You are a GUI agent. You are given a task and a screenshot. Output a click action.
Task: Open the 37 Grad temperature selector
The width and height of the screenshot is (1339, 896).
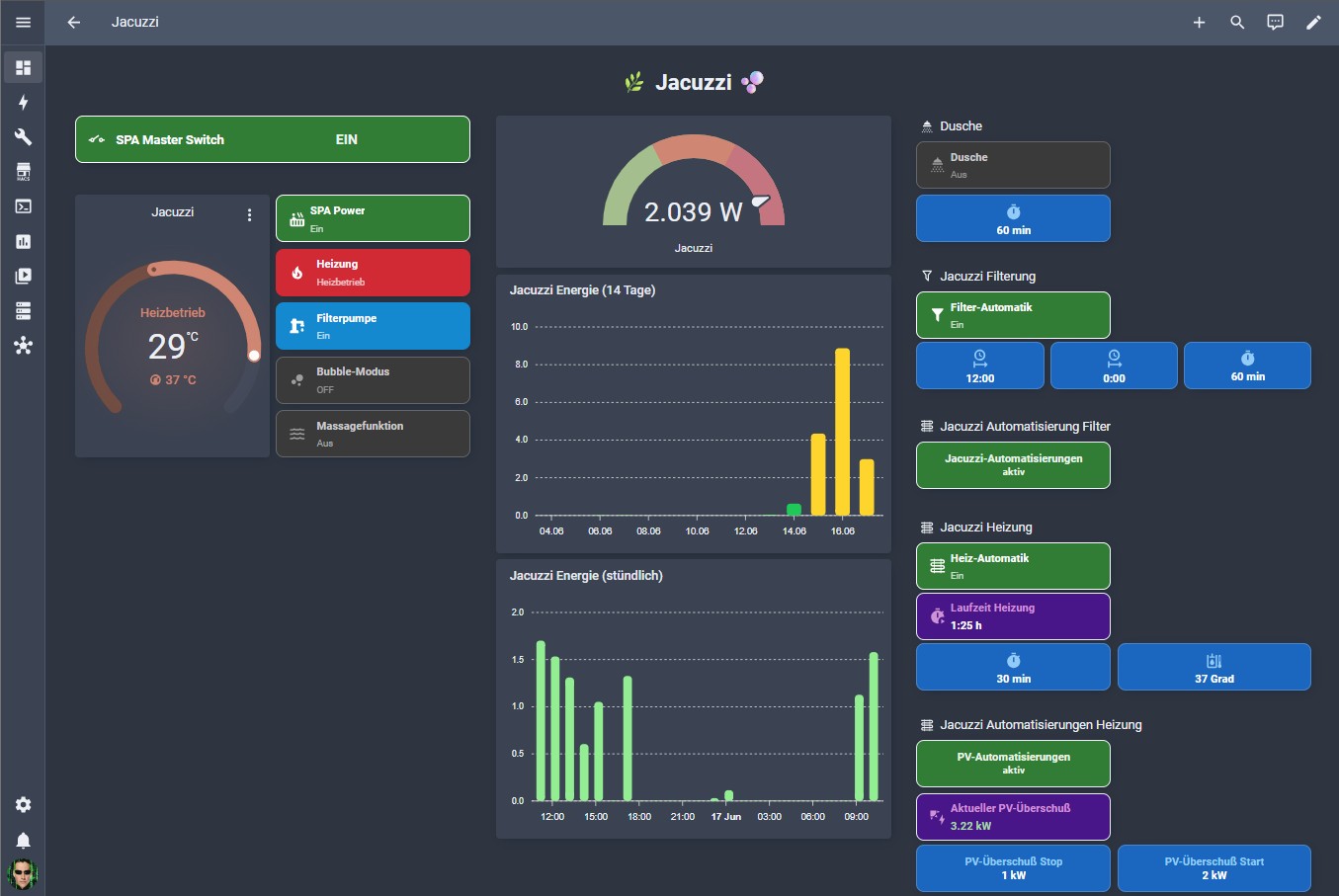pos(1214,667)
